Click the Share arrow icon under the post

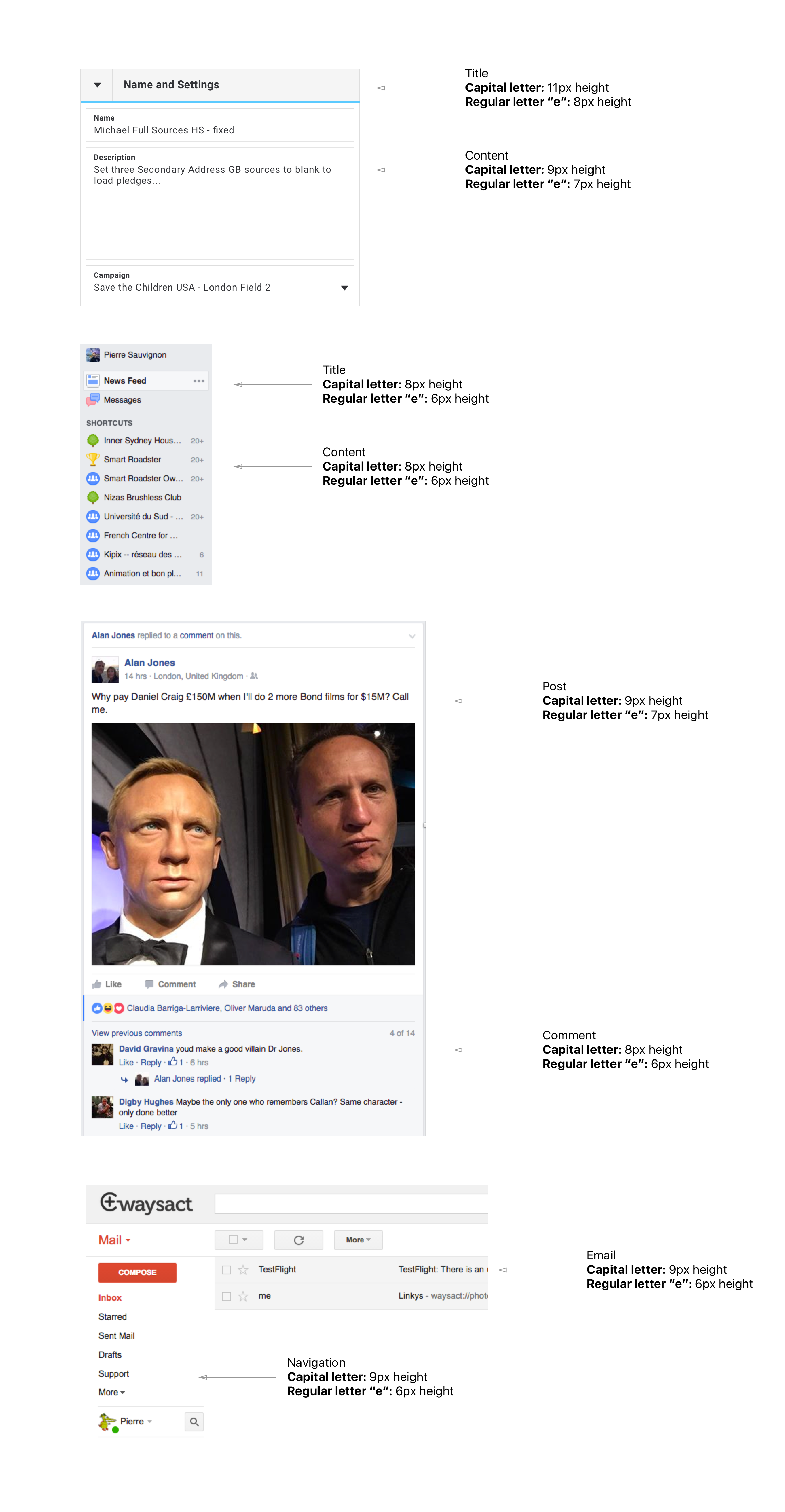[223, 984]
